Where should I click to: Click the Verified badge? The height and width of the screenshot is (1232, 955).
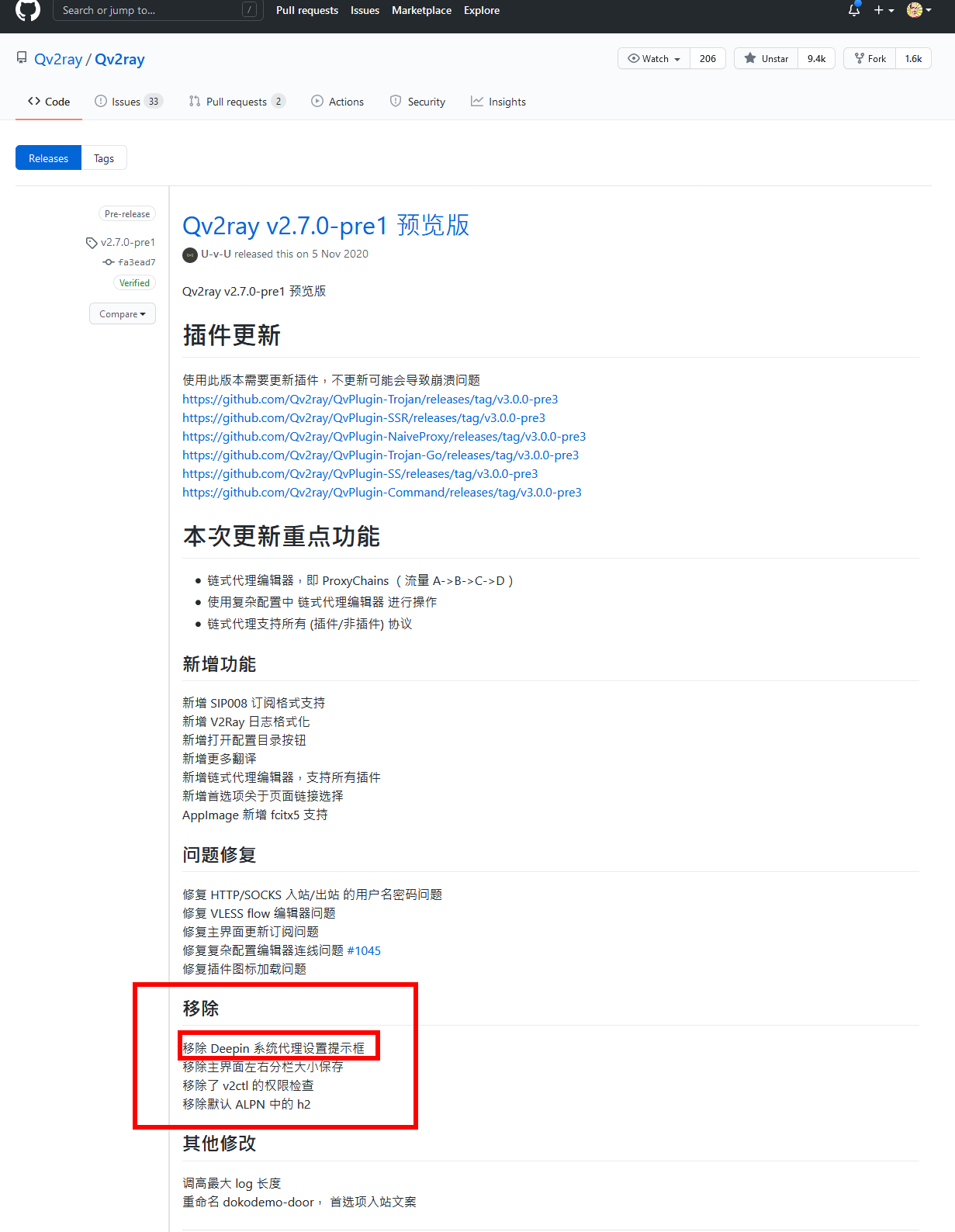click(x=134, y=283)
